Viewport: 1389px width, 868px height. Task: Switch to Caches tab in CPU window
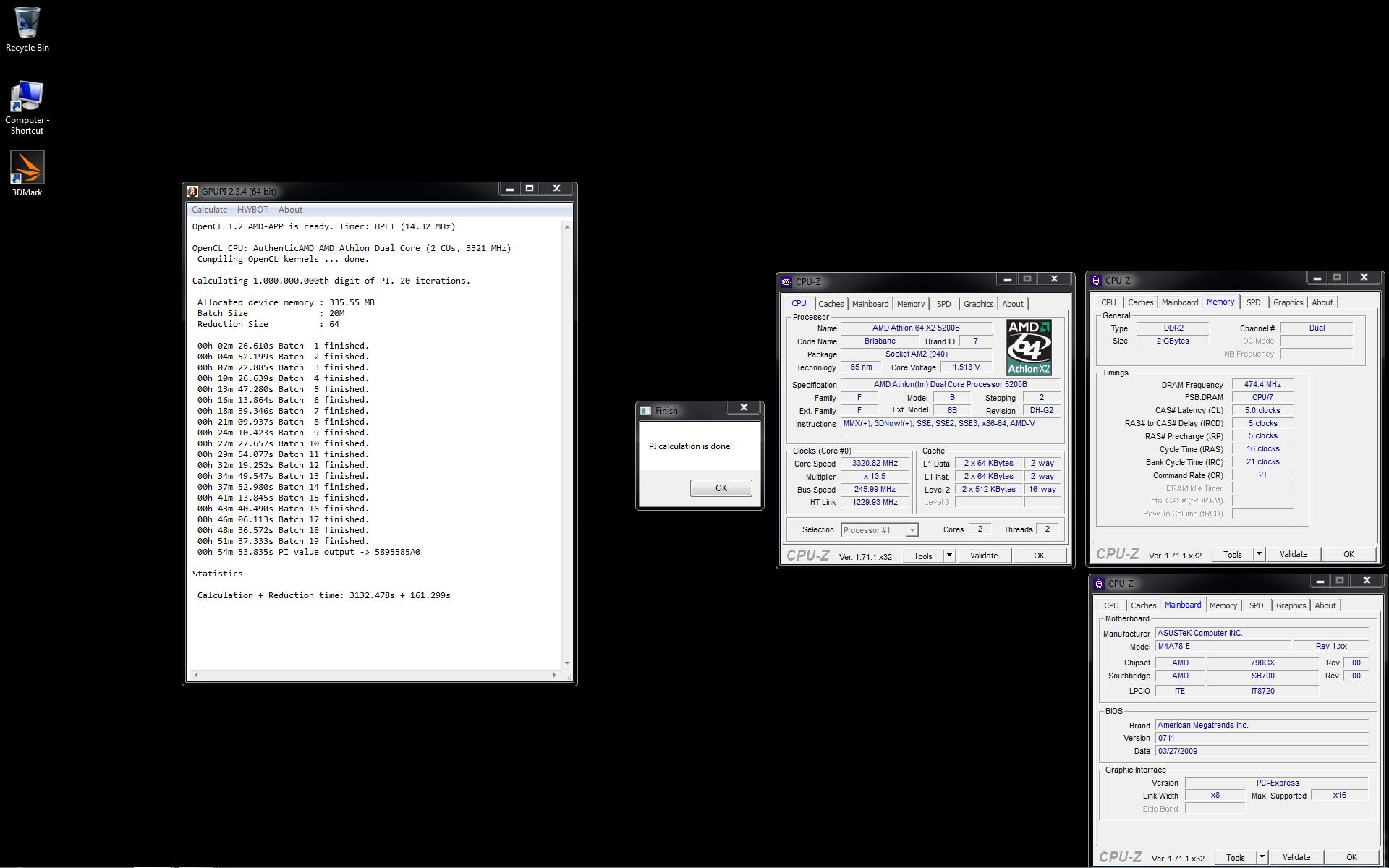(x=831, y=304)
